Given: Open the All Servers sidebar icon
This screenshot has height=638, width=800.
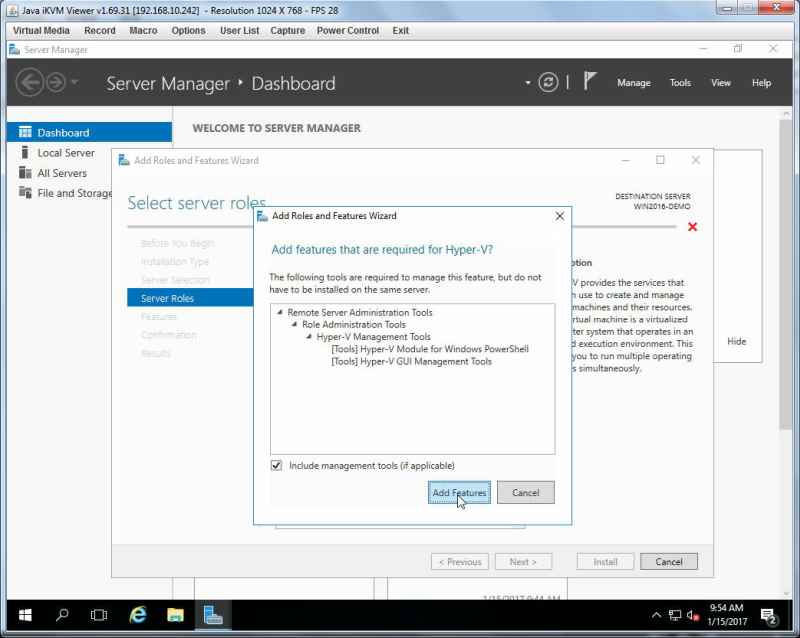Looking at the screenshot, I should pyautogui.click(x=25, y=173).
